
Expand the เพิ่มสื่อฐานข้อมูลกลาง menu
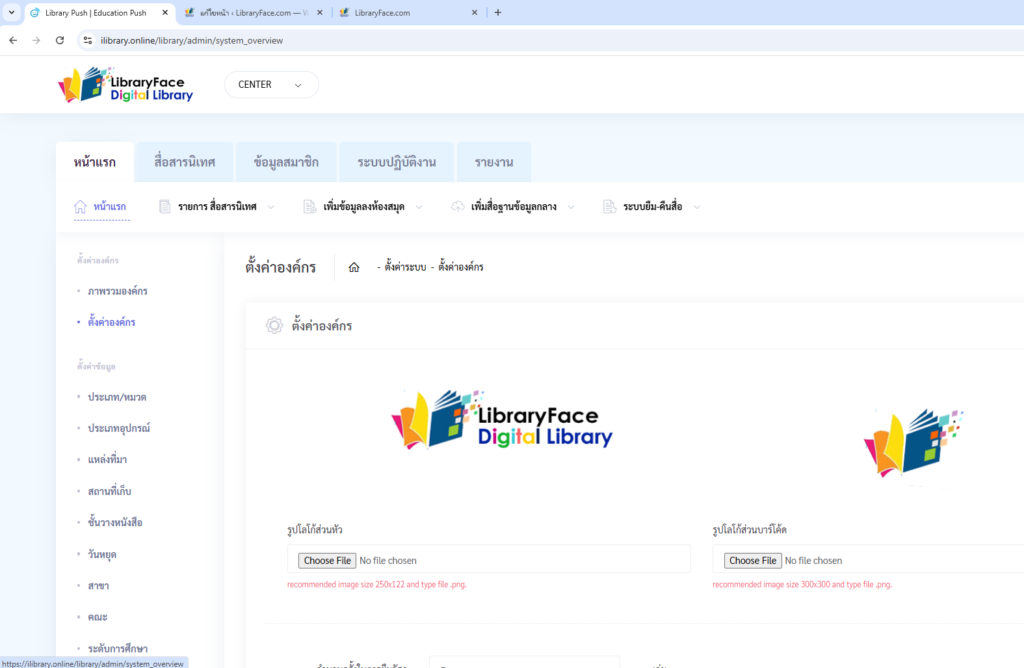512,207
